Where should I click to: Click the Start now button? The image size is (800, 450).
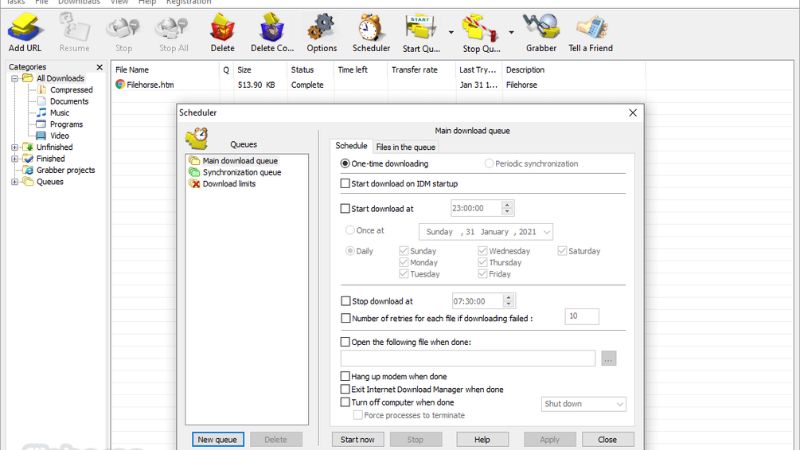coord(358,439)
